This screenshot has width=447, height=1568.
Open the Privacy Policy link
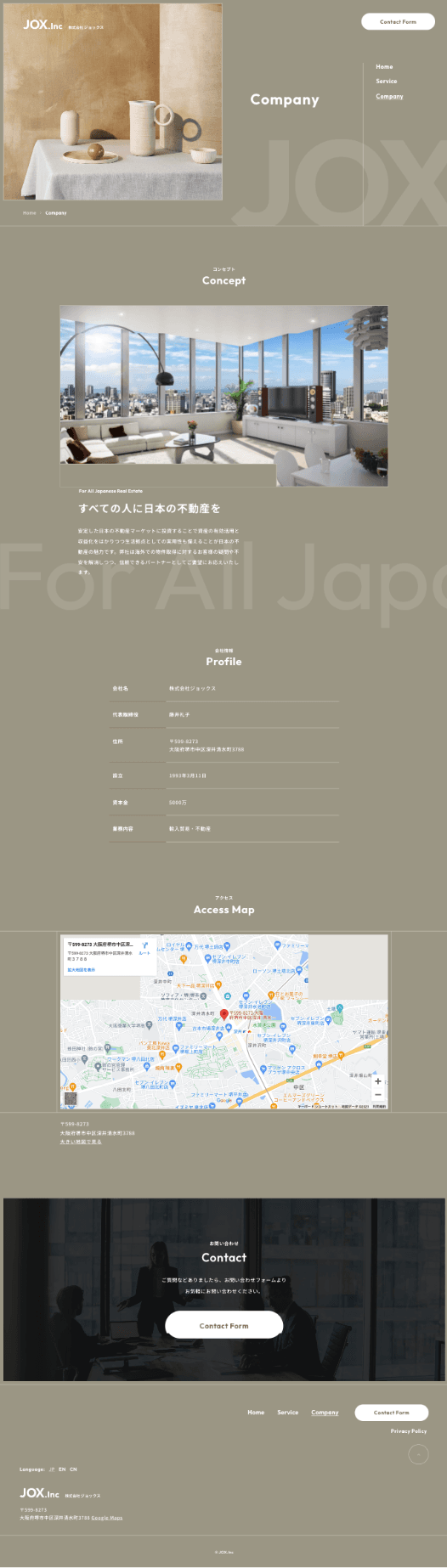[409, 1431]
